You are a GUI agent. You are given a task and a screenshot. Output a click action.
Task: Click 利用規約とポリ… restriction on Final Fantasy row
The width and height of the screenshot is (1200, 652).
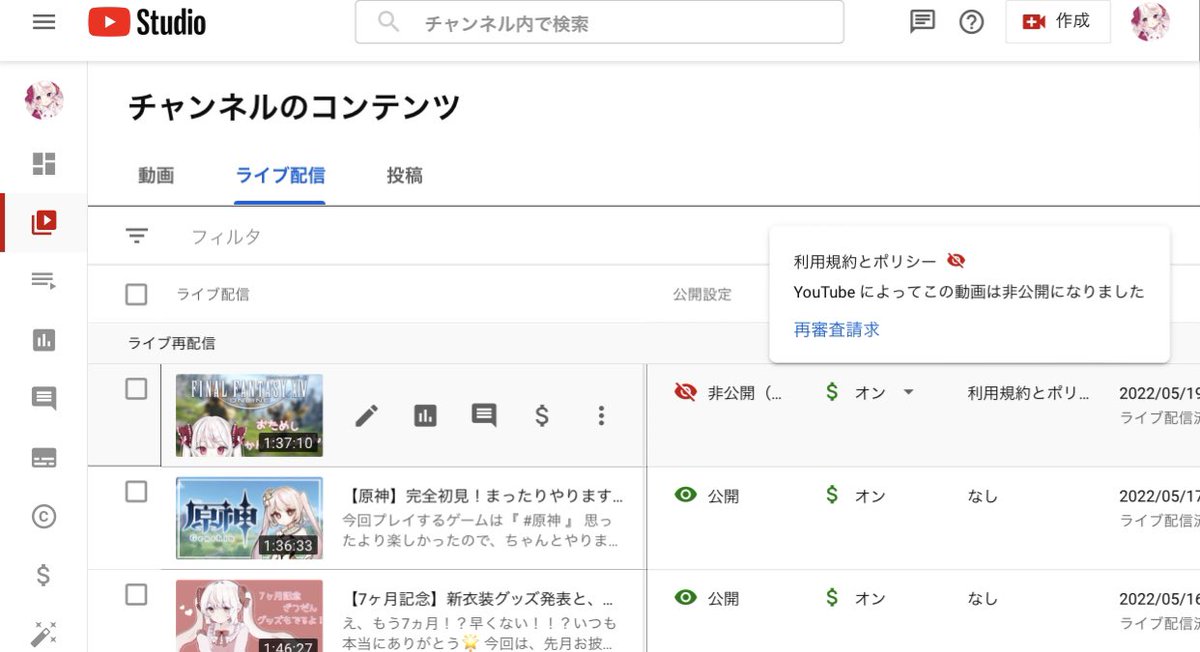pos(1028,393)
